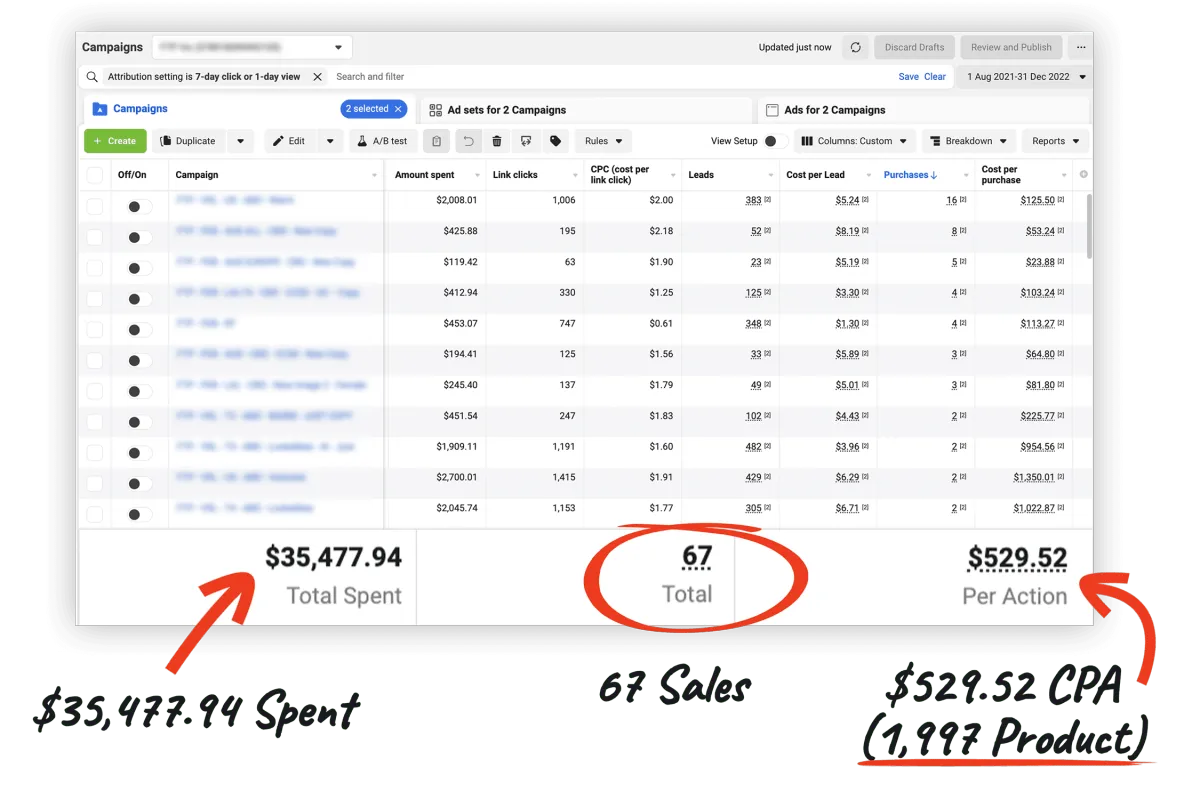Click the Edit button

291,141
